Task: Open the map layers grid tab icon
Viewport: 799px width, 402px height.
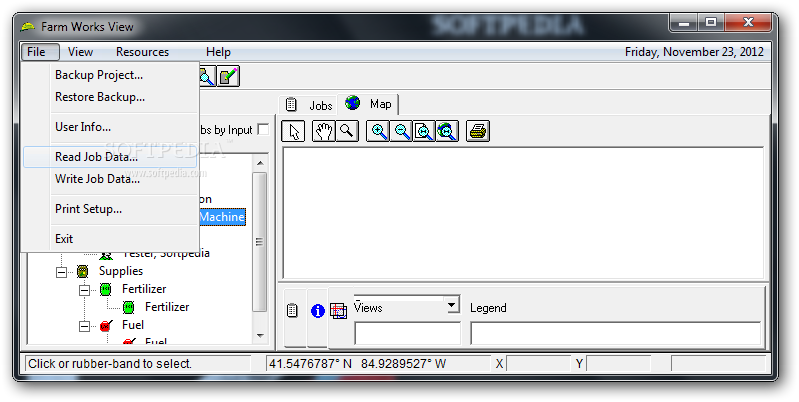Action: point(338,311)
